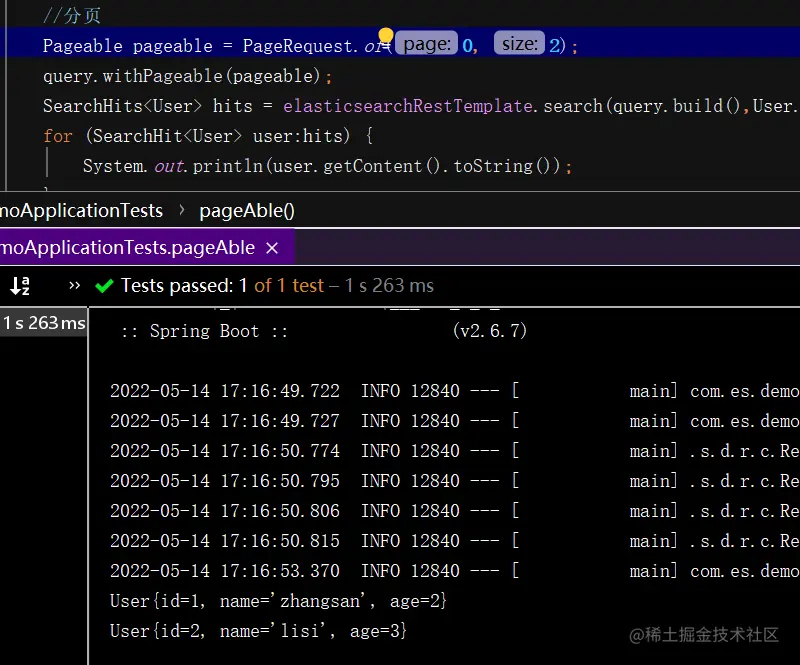The width and height of the screenshot is (800, 665).
Task: Click the System.out.println statement
Action: [327, 166]
